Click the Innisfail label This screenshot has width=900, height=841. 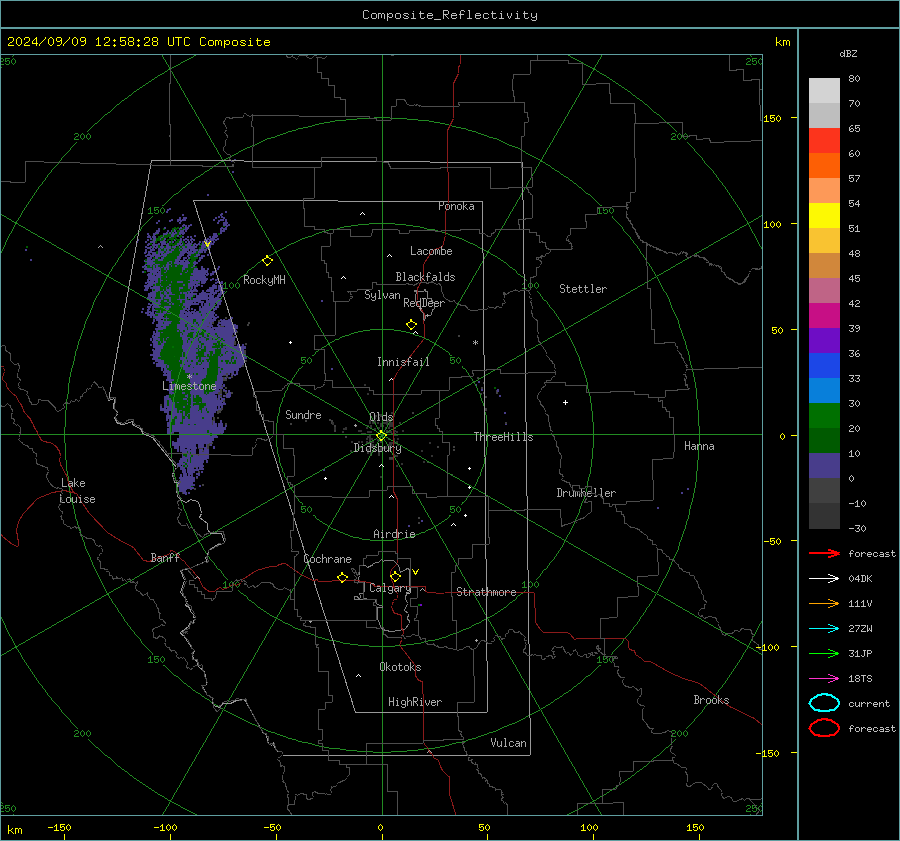pos(403,362)
